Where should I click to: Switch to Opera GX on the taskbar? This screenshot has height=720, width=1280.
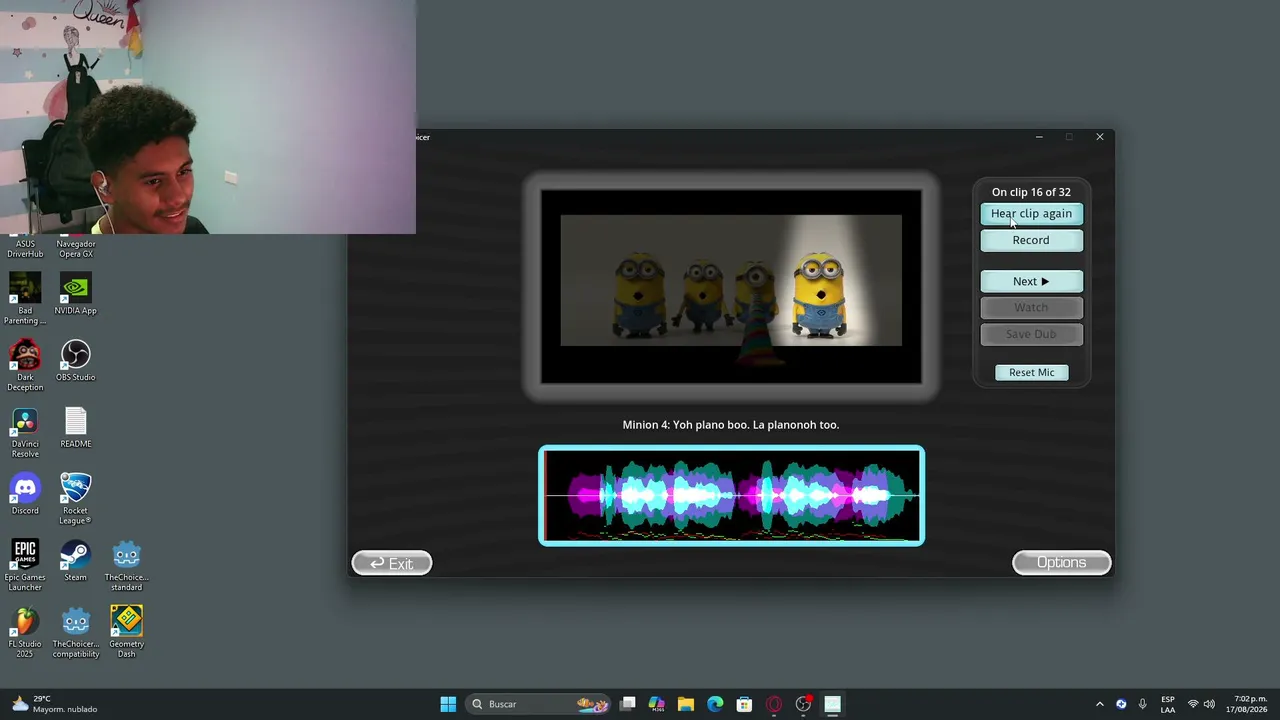click(774, 704)
